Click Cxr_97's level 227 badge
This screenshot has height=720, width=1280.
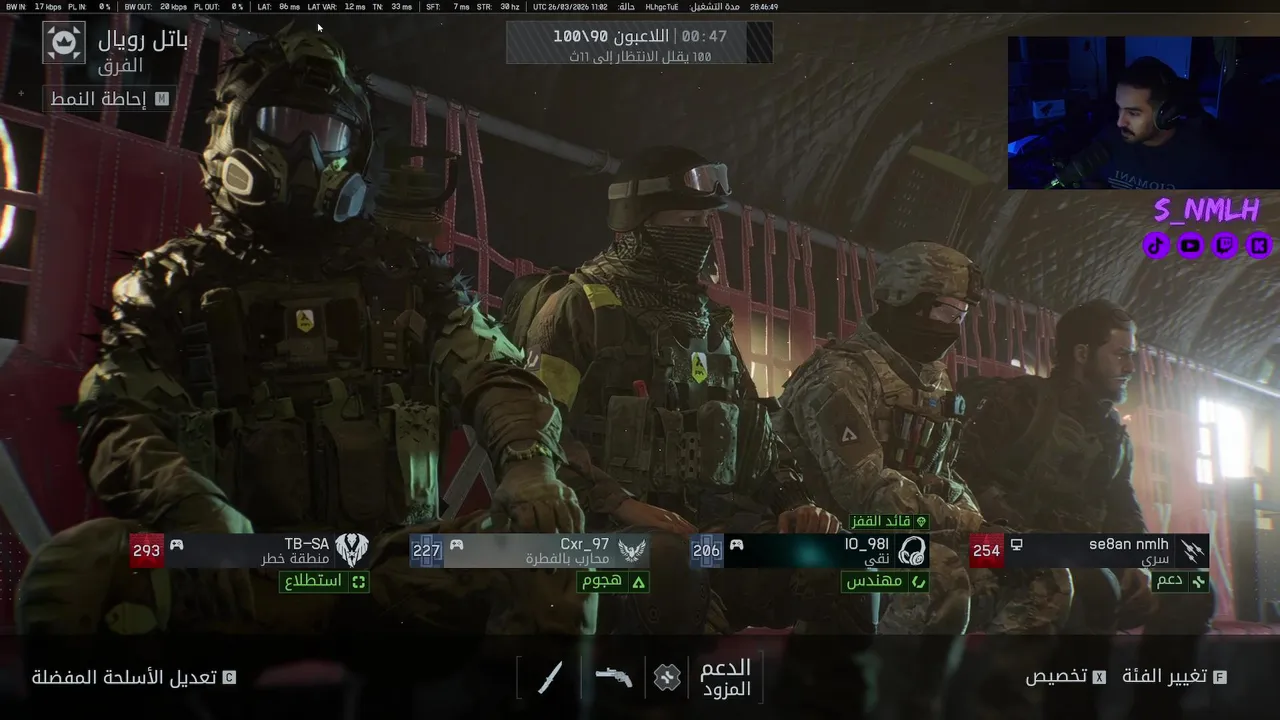[426, 550]
